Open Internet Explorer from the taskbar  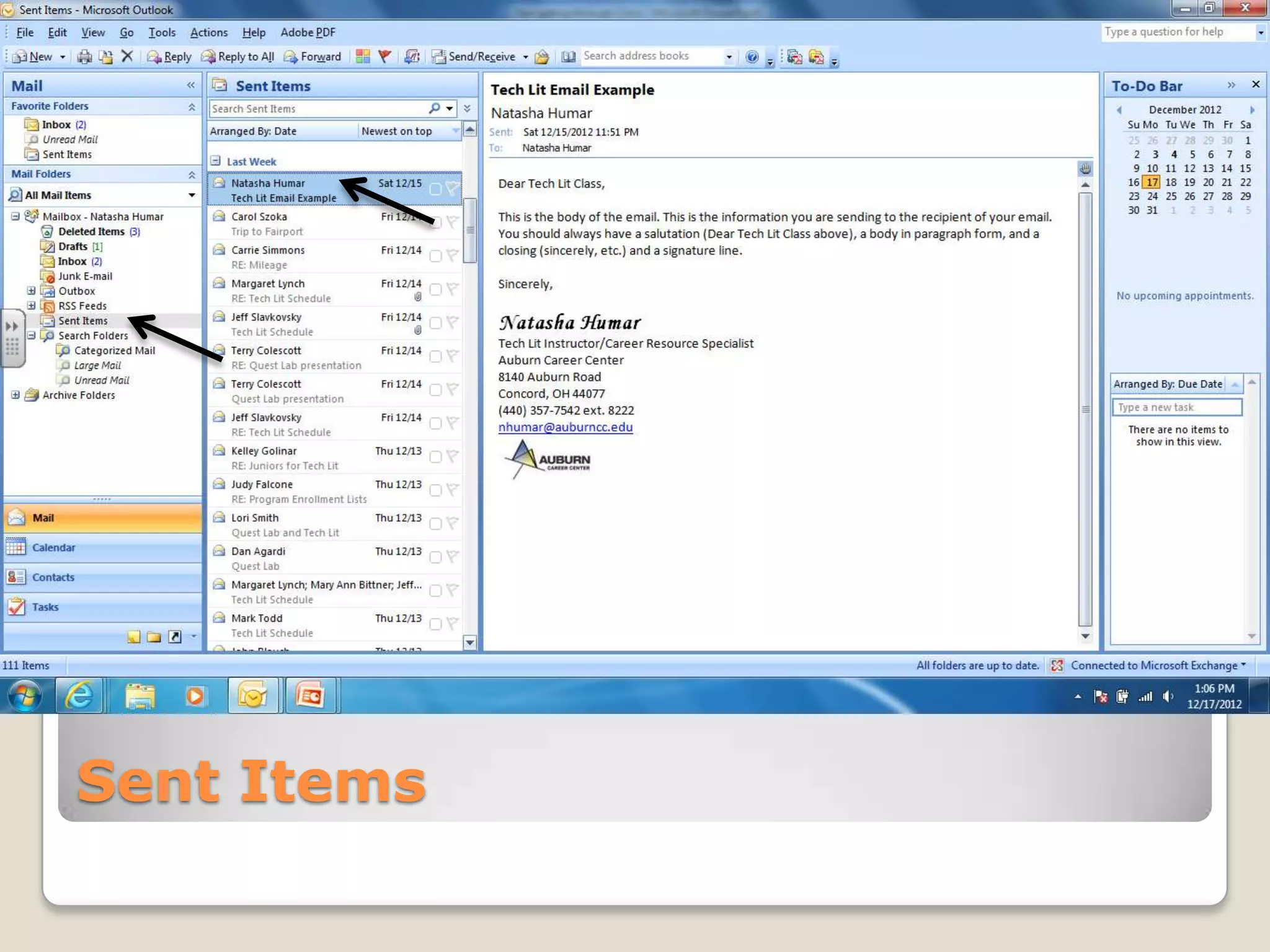point(79,695)
